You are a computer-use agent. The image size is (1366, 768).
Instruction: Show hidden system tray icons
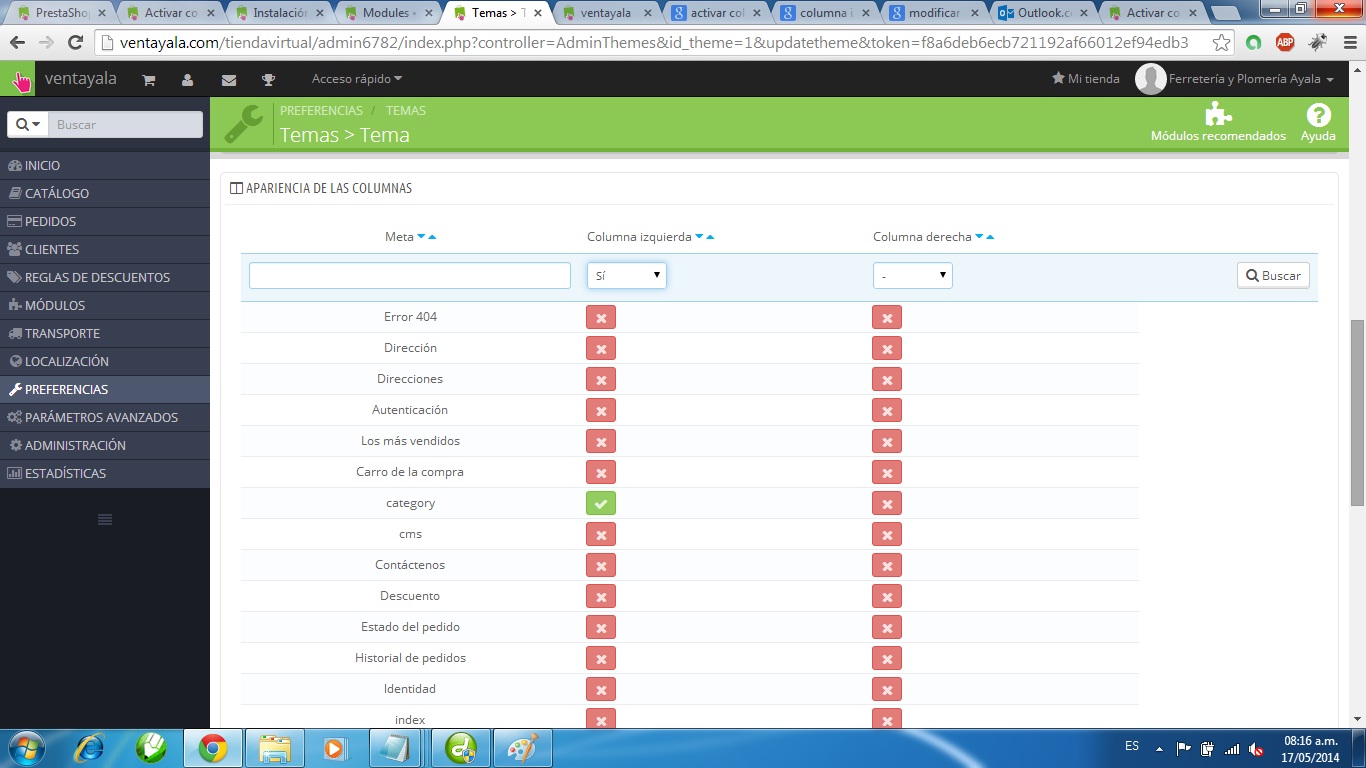(1159, 748)
